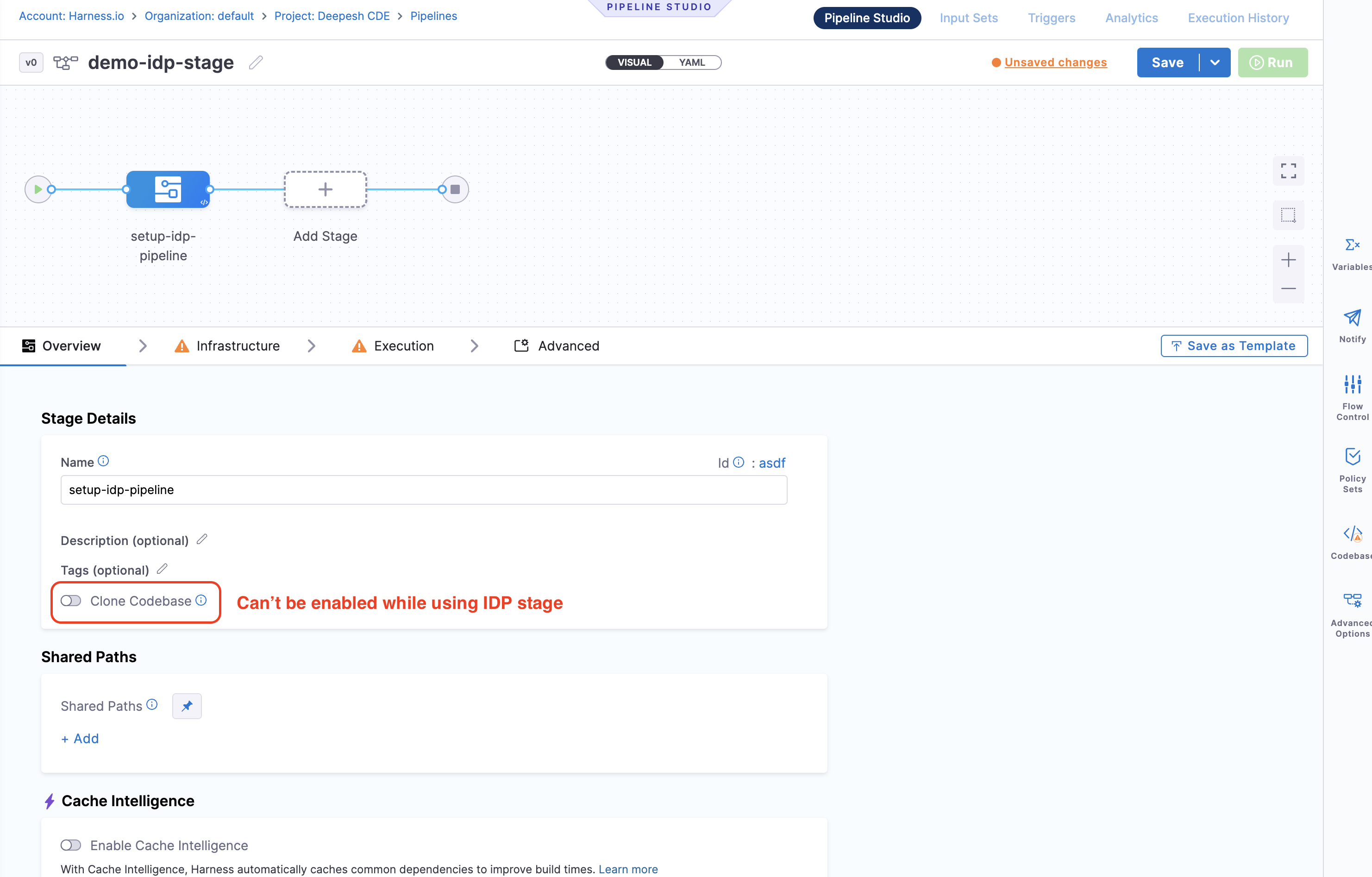Click the stage Name input field

pyautogui.click(x=423, y=489)
